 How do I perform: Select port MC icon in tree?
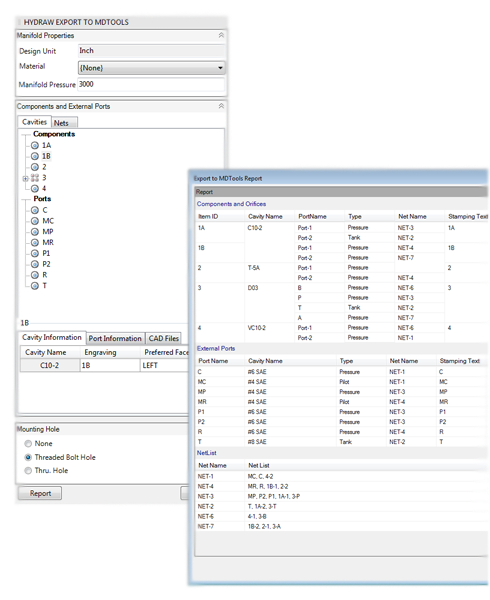[35, 221]
